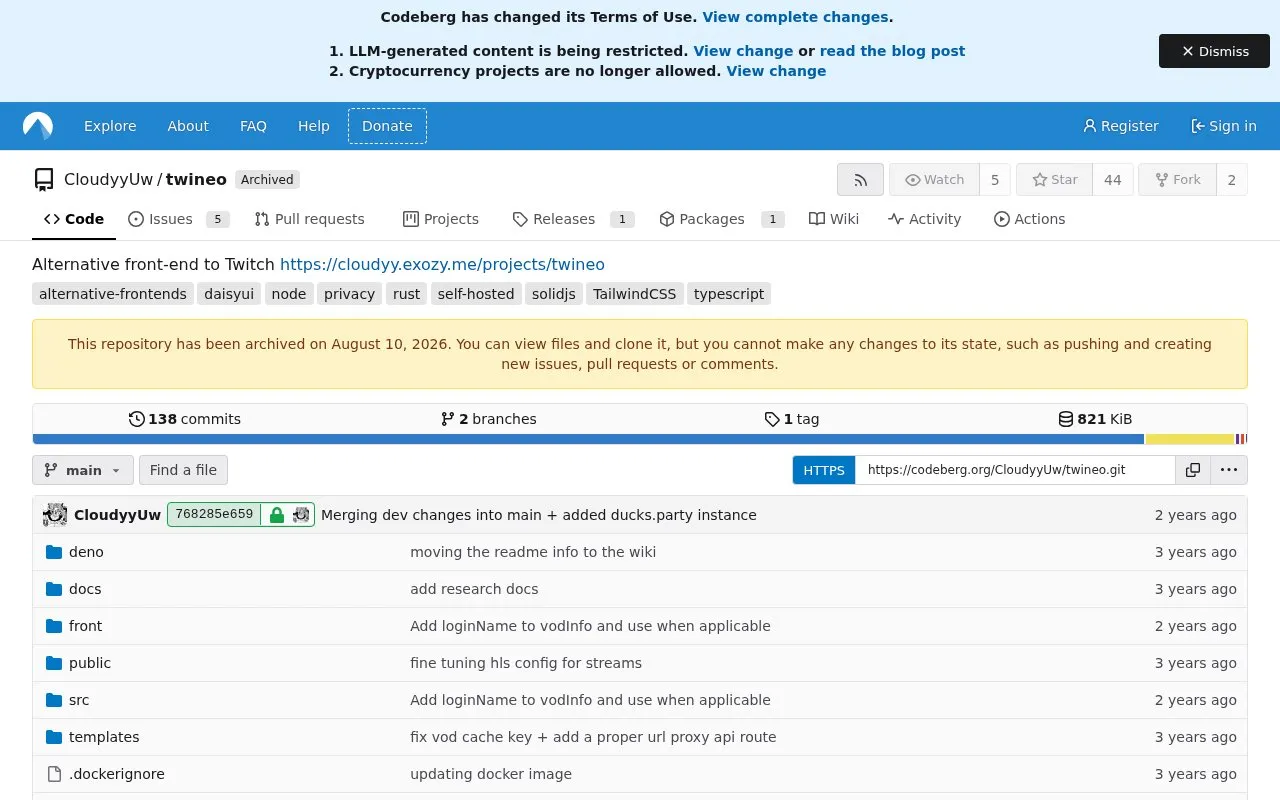Open the Releases tab
This screenshot has height=800, width=1280.
(x=573, y=219)
